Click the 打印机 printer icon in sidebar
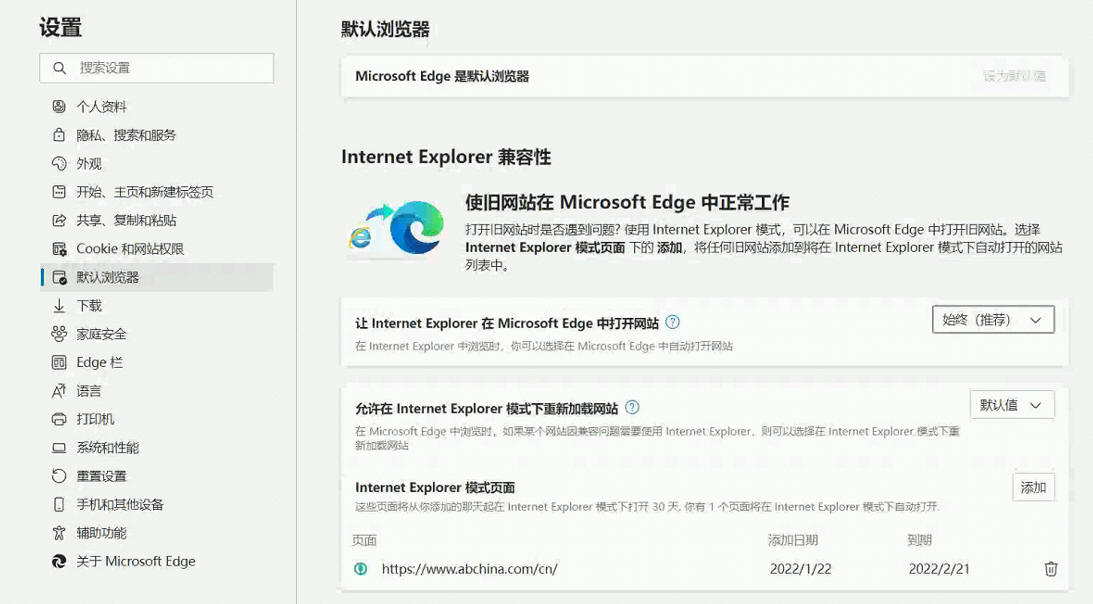The height and width of the screenshot is (604, 1093). click(x=59, y=419)
